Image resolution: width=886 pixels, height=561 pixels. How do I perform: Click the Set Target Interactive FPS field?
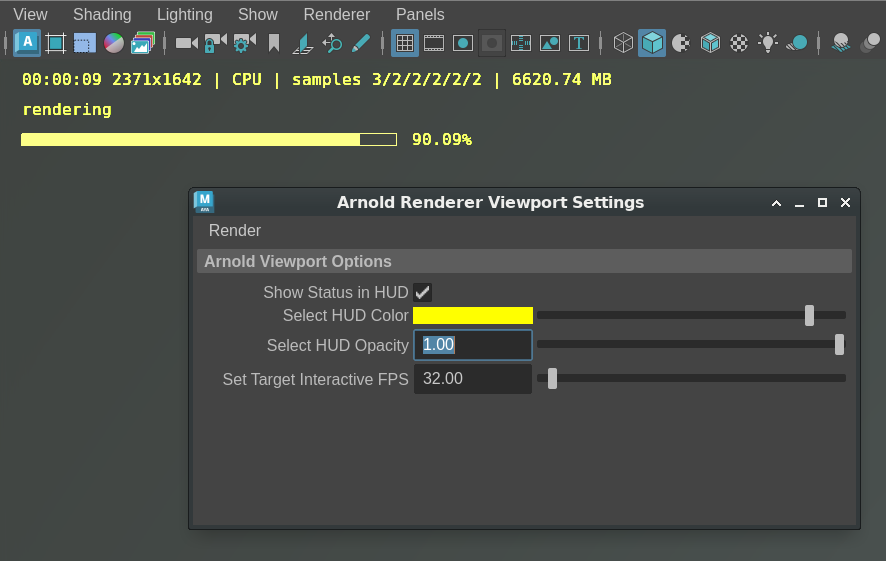click(x=472, y=379)
